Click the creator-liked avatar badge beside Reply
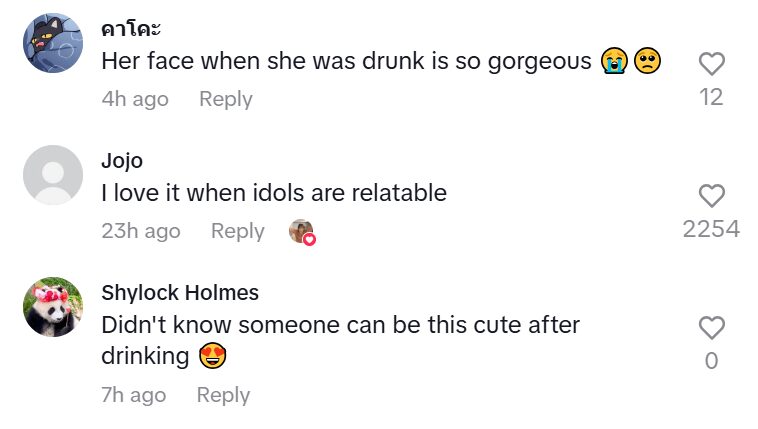Screen dimensions: 758x429 302,232
